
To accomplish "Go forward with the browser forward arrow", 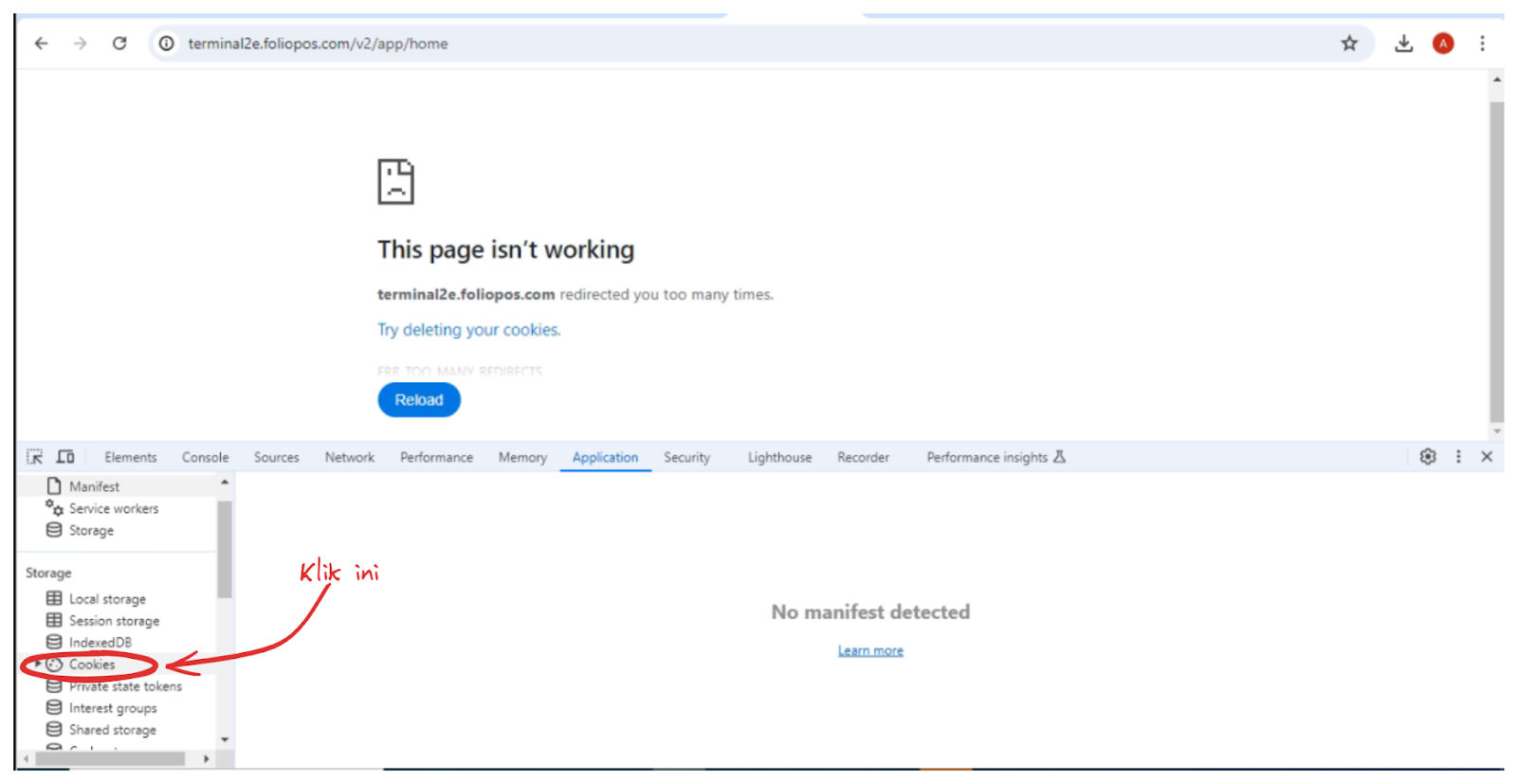I will coord(81,44).
